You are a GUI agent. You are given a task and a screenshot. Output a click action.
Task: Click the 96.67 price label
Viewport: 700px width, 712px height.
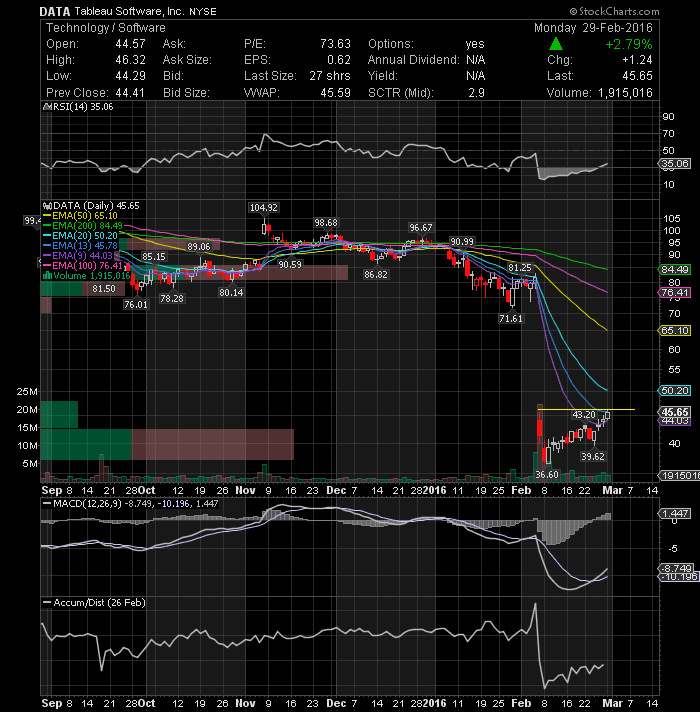point(420,227)
